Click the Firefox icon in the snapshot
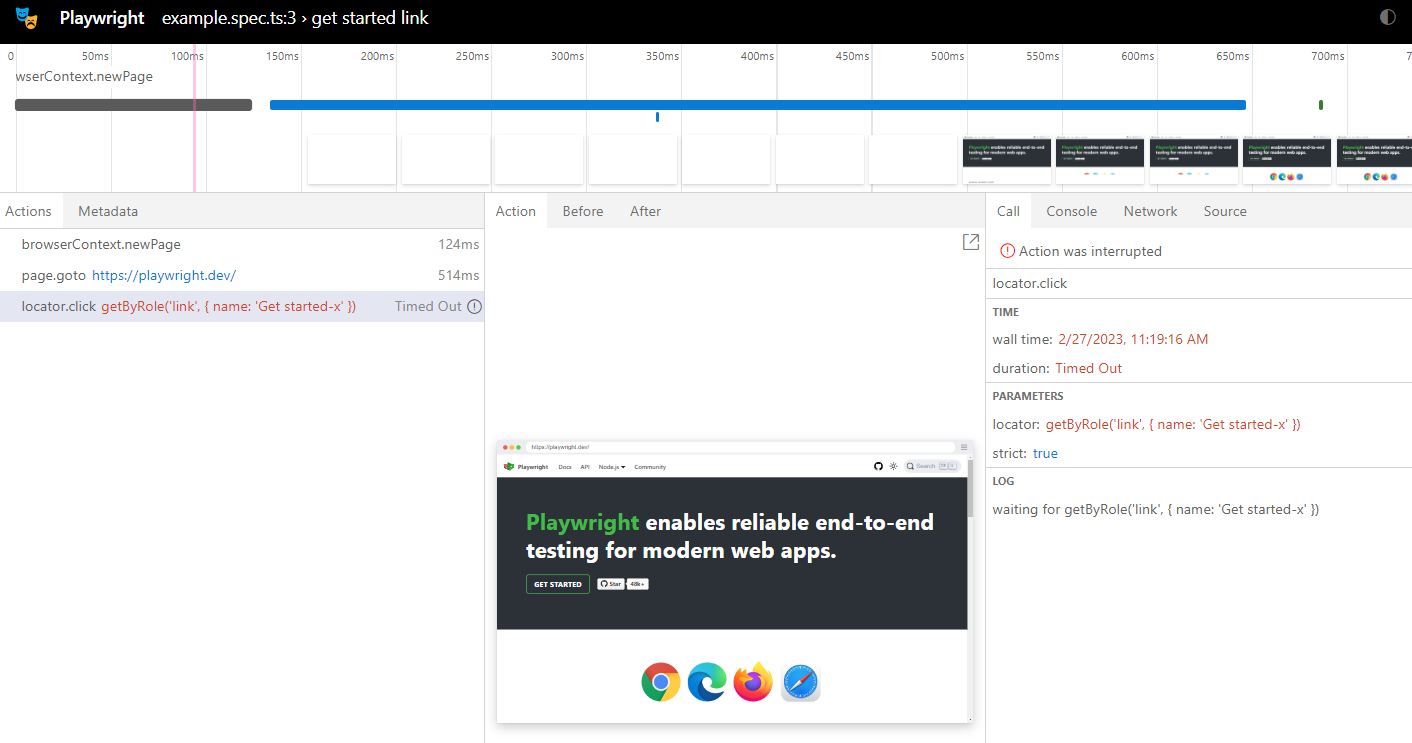The image size is (1412, 743). click(753, 682)
